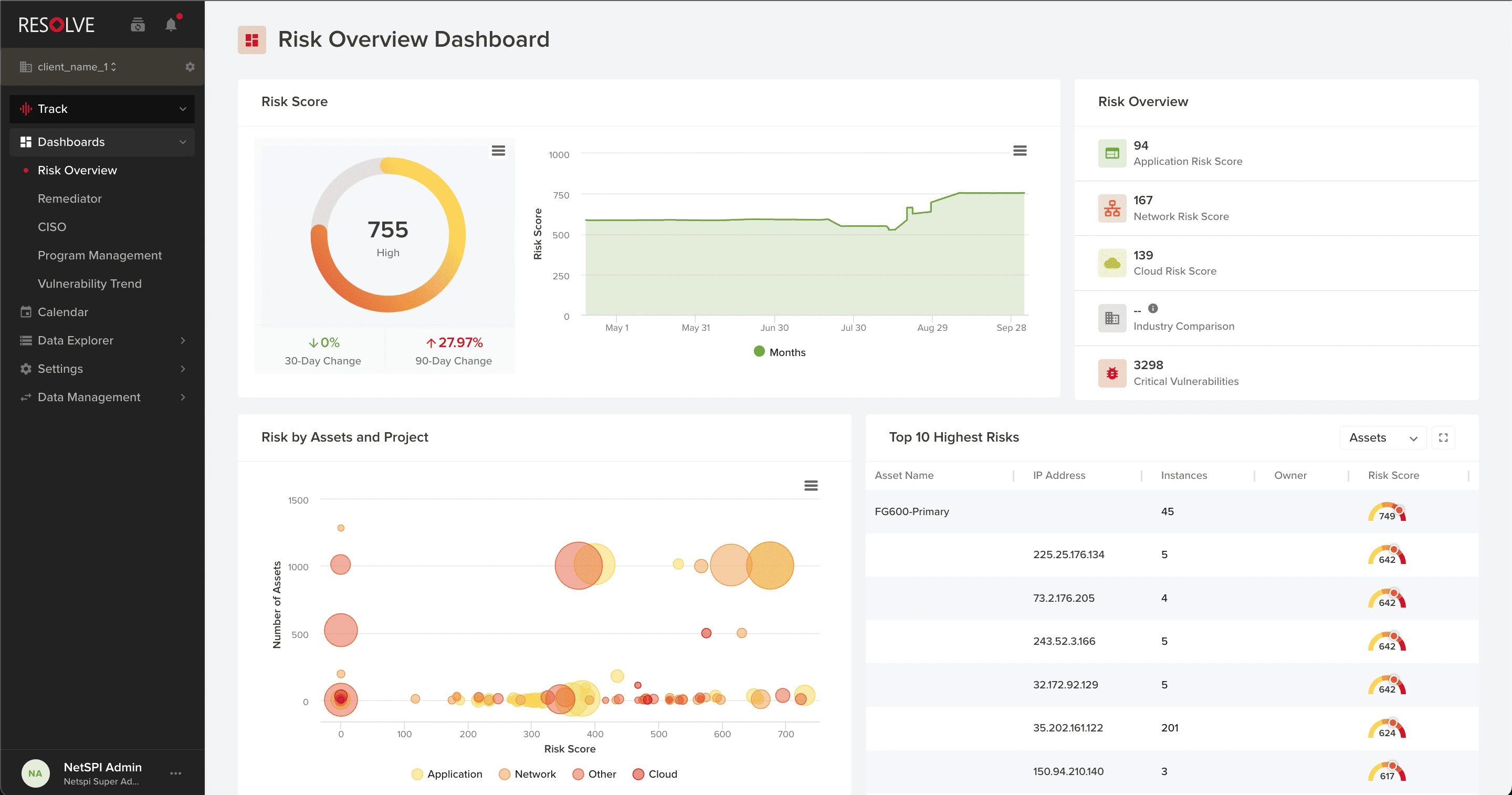
Task: Click the building icon next to client_name_1
Action: (x=26, y=67)
